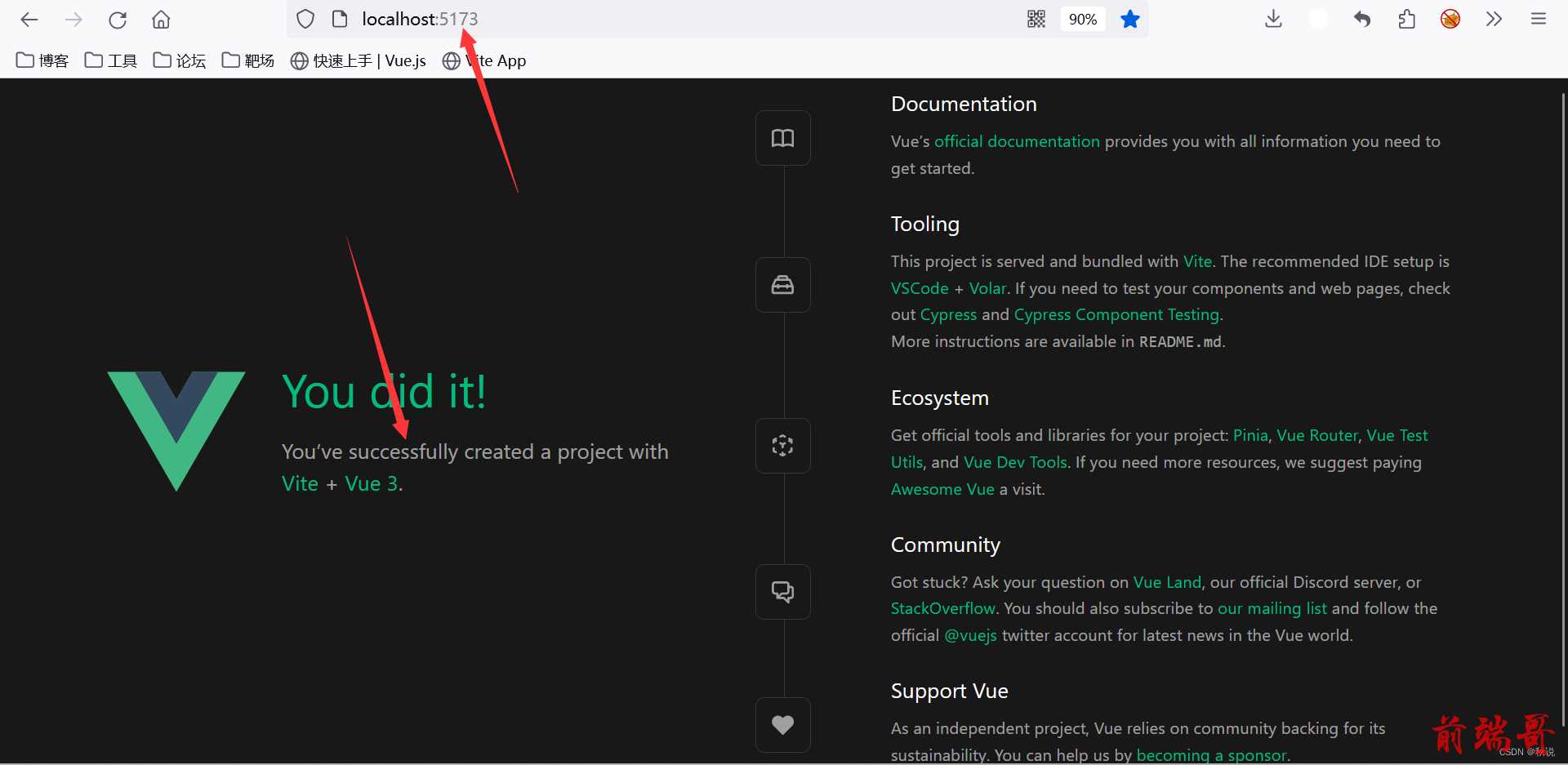Click the 90% zoom level indicator
Viewport: 1568px width, 765px height.
[x=1083, y=20]
